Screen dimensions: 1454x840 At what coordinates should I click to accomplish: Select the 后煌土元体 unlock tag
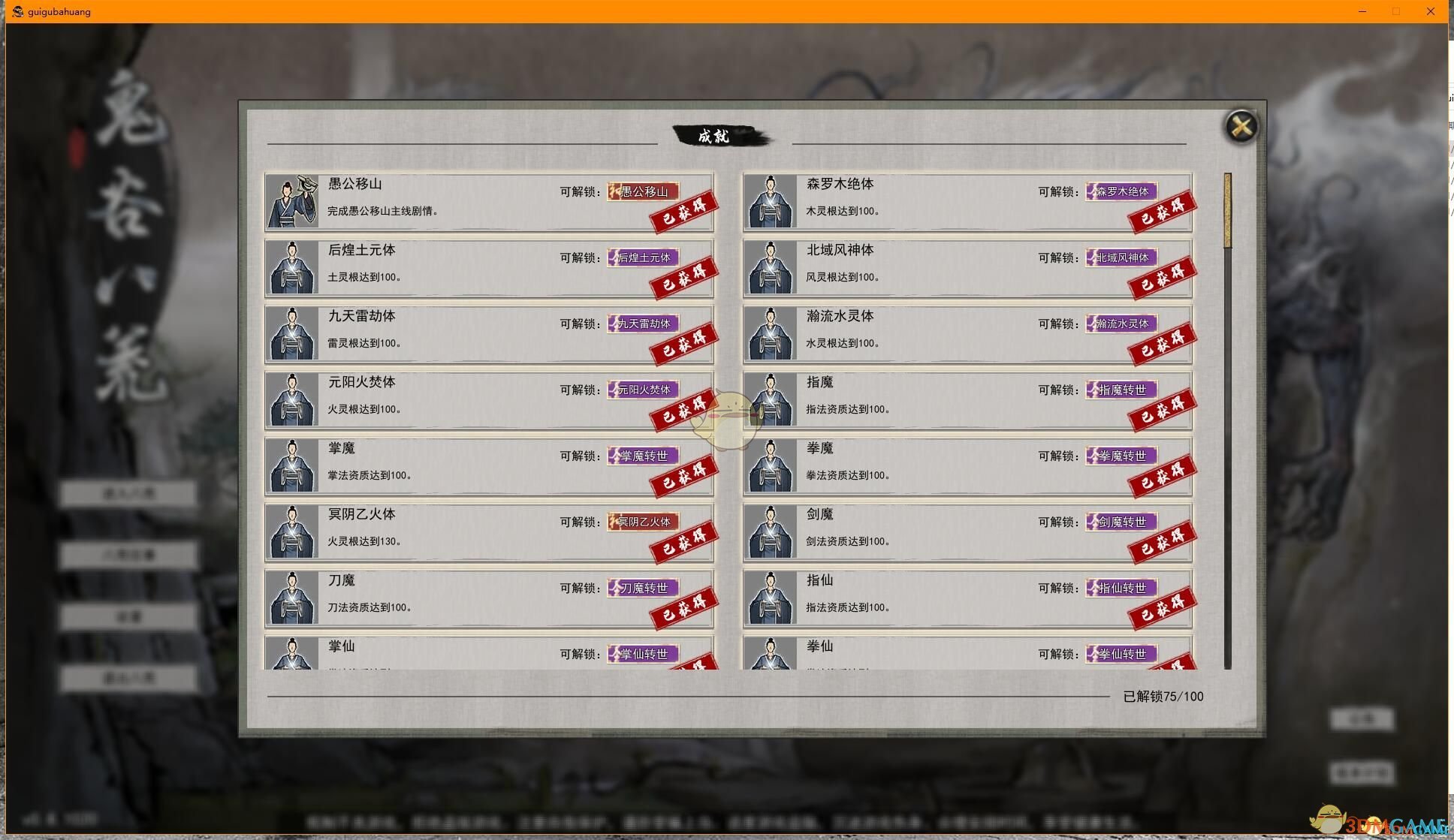[643, 257]
